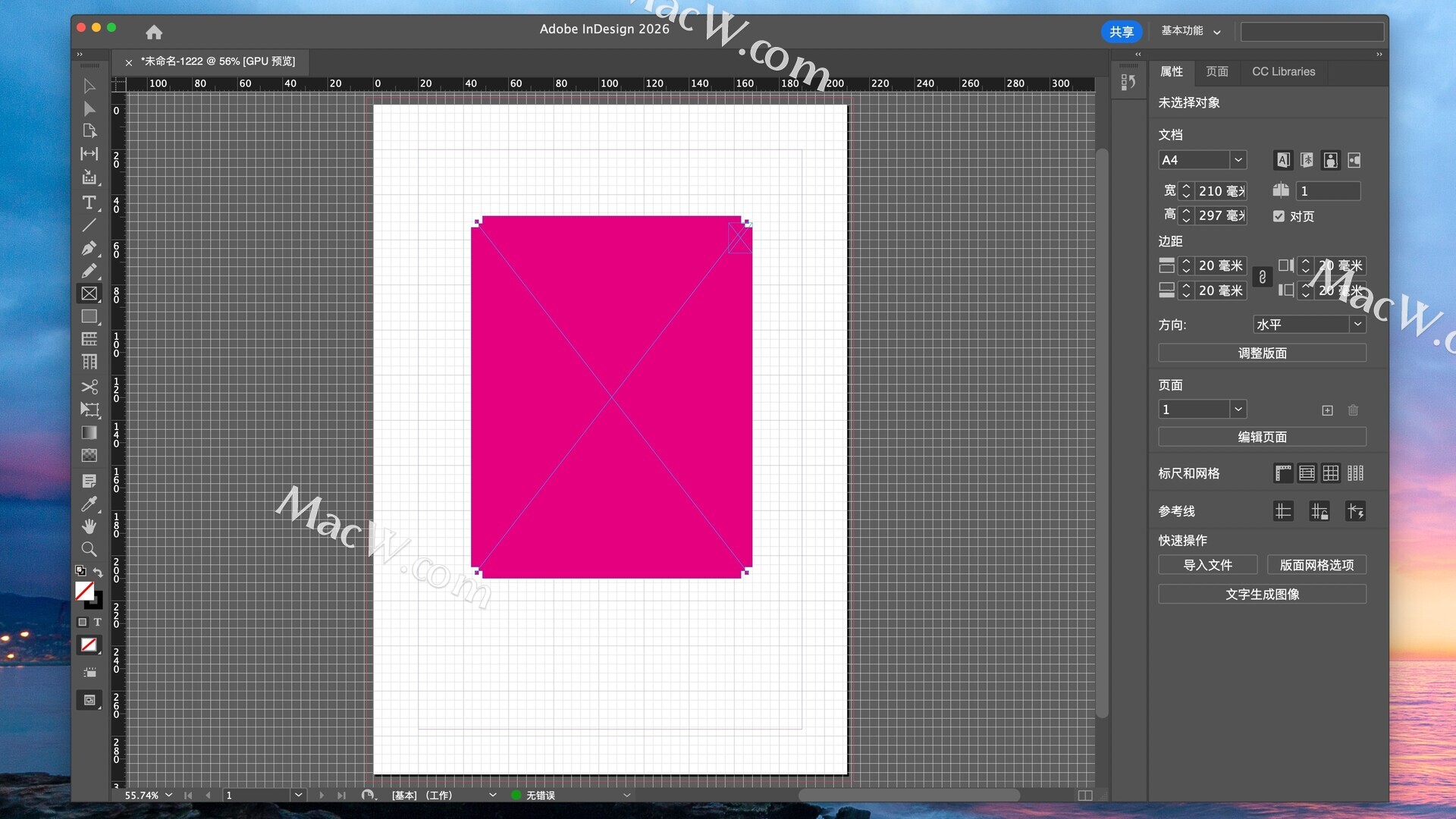Toggle the margin link chain icon
The image size is (1456, 819).
1262,278
